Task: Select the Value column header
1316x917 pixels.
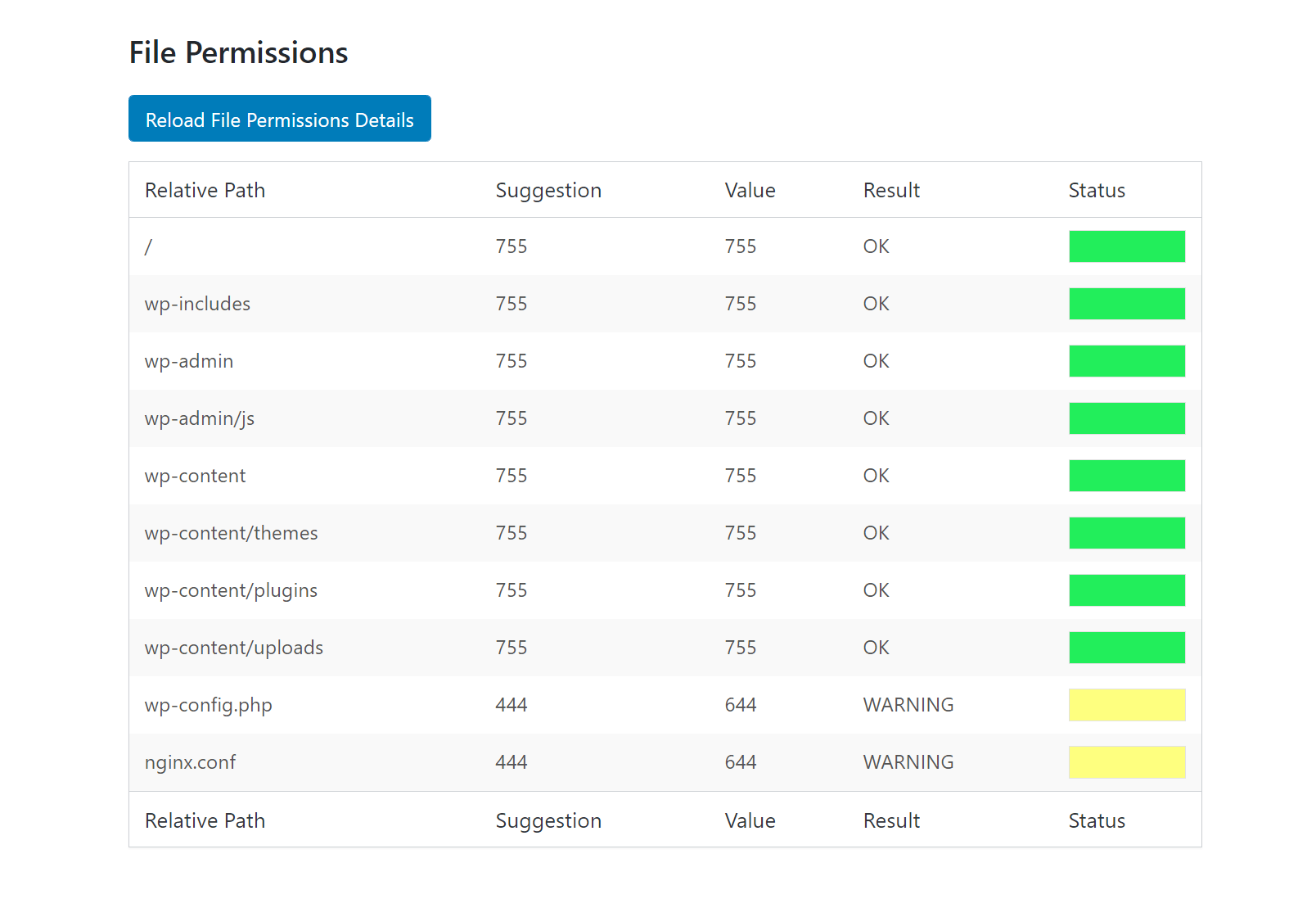Action: tap(749, 190)
